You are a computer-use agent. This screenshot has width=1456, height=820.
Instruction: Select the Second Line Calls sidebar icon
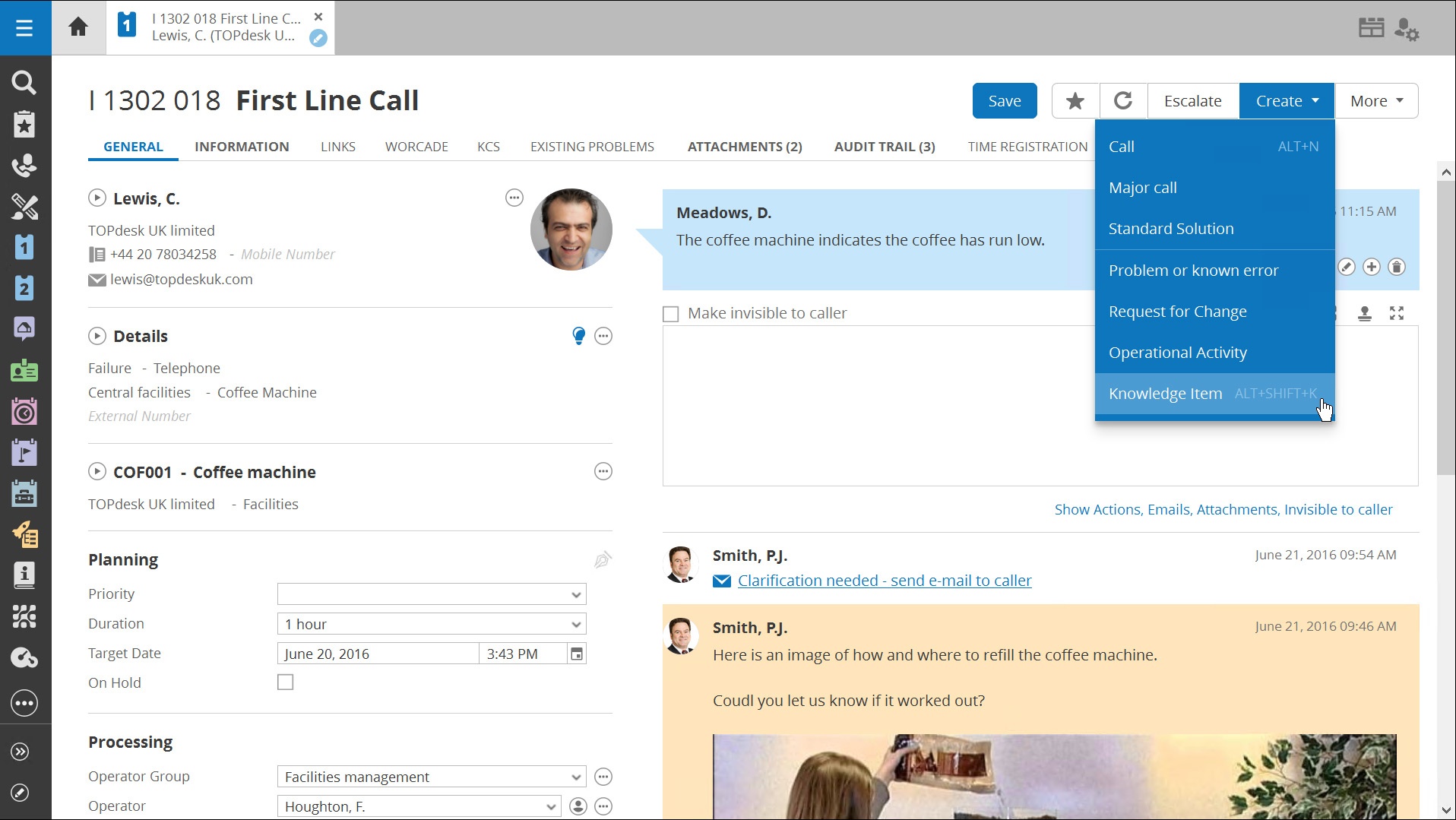coord(25,289)
